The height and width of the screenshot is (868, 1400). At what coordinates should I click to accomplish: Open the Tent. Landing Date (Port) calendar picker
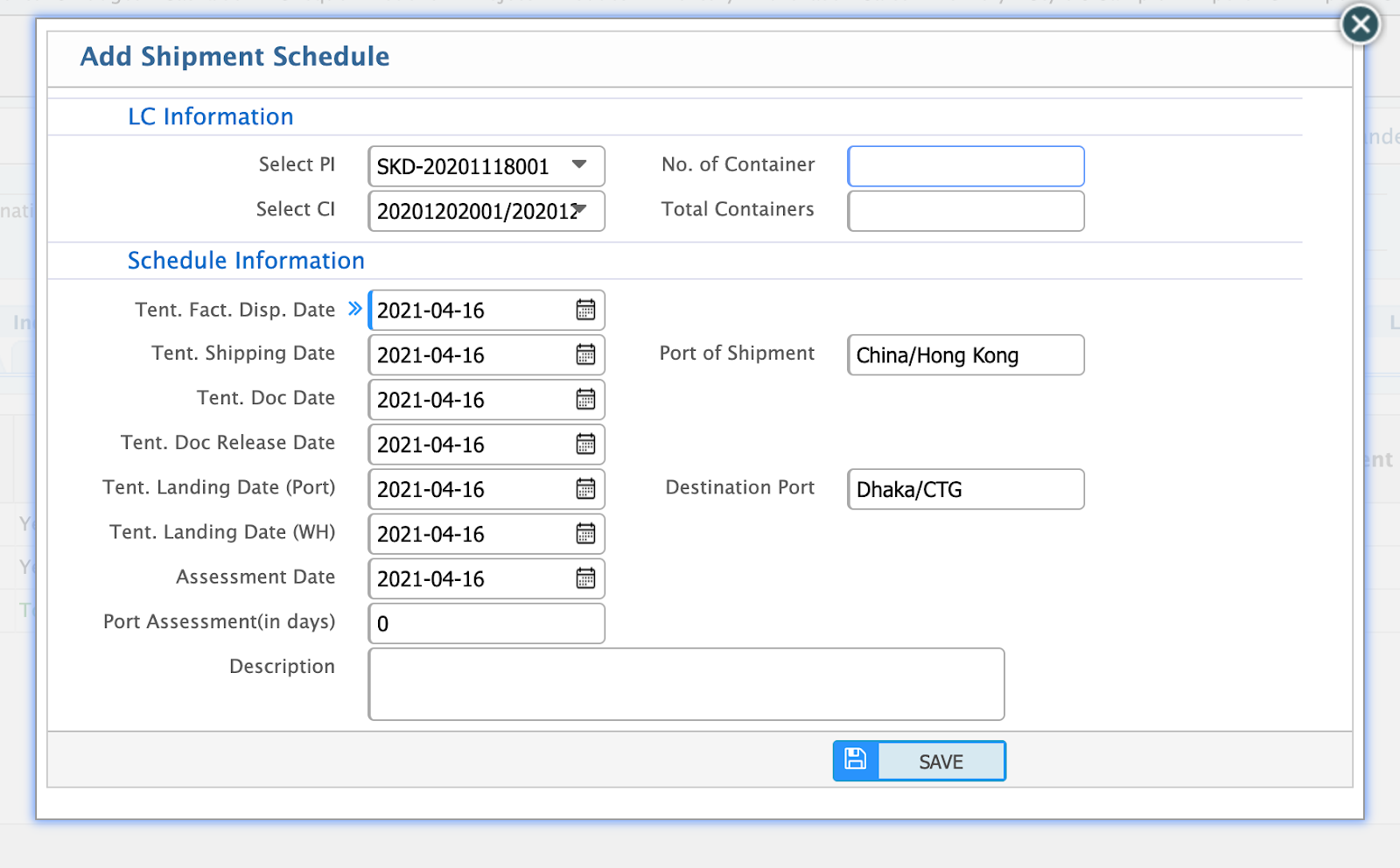click(585, 489)
